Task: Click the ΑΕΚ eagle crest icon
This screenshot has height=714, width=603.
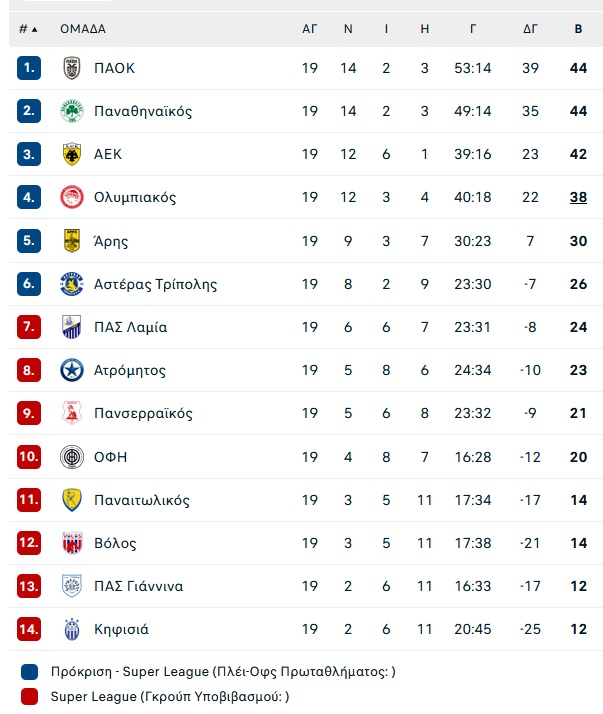Action: (x=72, y=154)
